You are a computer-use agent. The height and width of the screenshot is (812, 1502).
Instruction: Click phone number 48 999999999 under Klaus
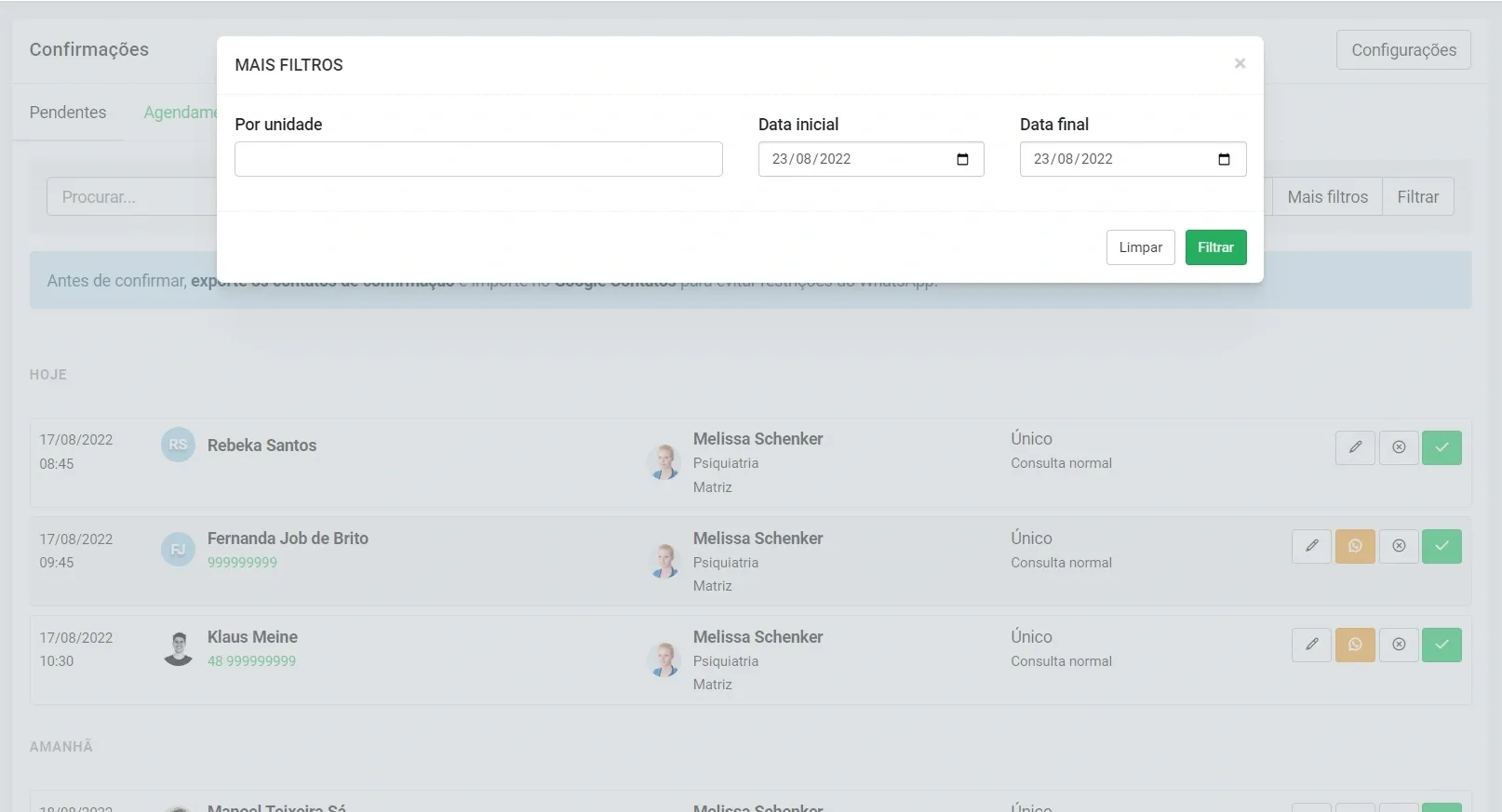251,661
